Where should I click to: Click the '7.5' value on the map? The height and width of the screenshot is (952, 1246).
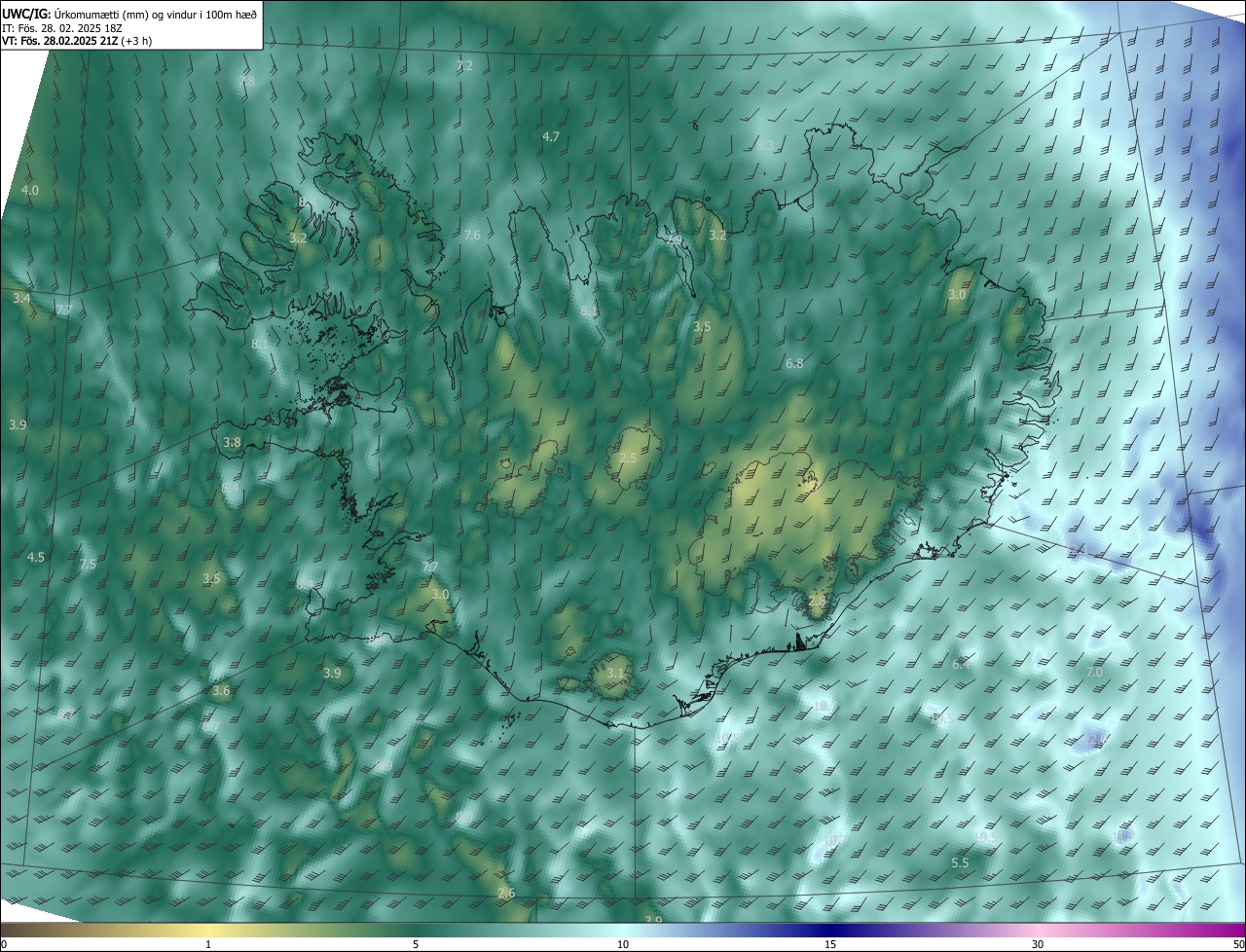click(x=88, y=564)
